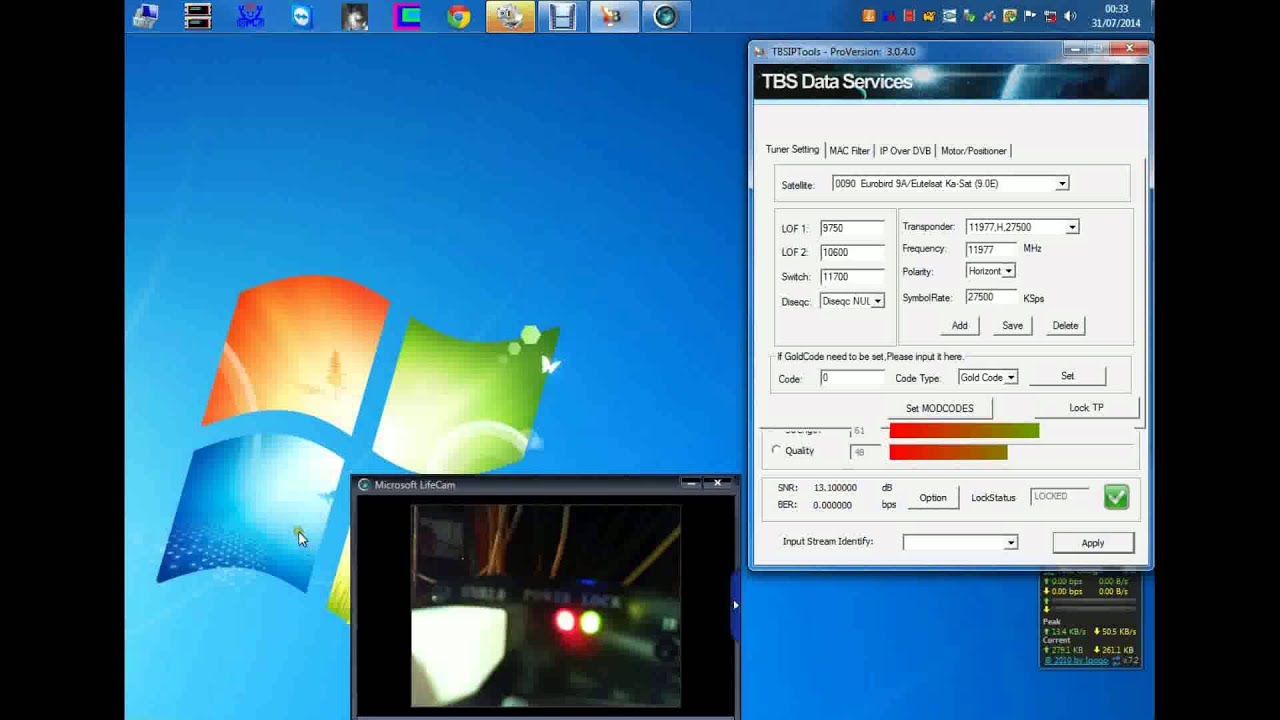The width and height of the screenshot is (1280, 720).
Task: Click the Switch frequency input field
Action: [x=852, y=277]
